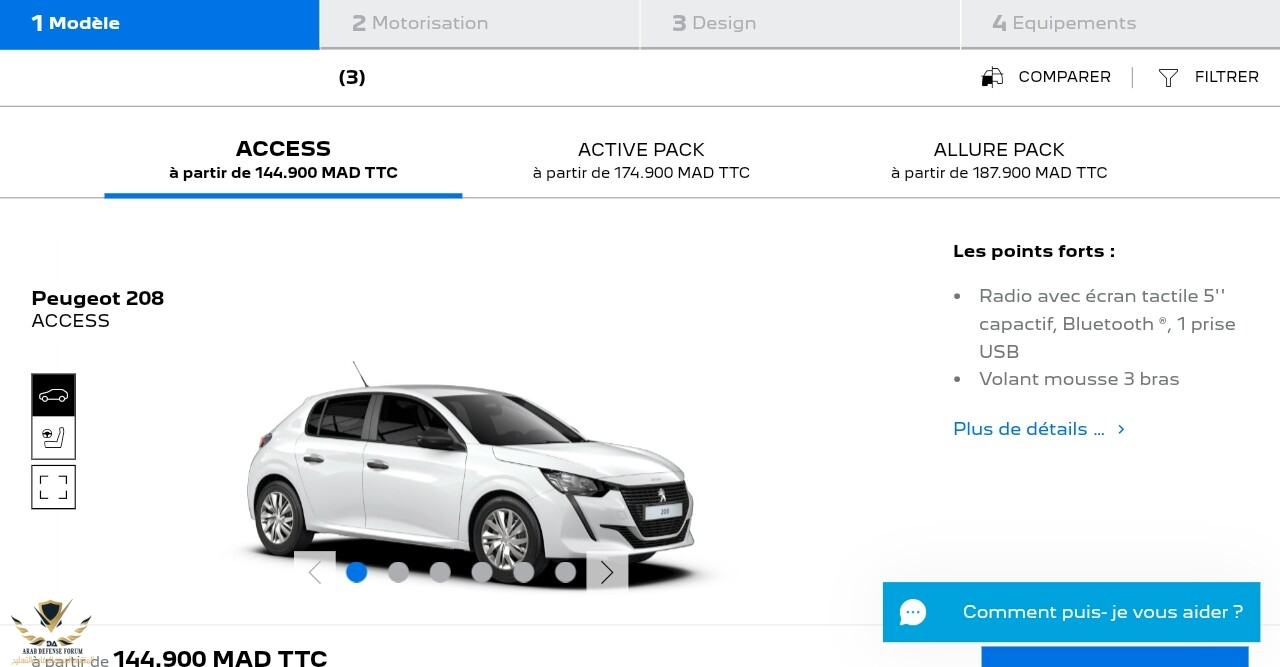This screenshot has height=667, width=1280.
Task: Click the Radio avec écran tactile item
Action: [1107, 324]
